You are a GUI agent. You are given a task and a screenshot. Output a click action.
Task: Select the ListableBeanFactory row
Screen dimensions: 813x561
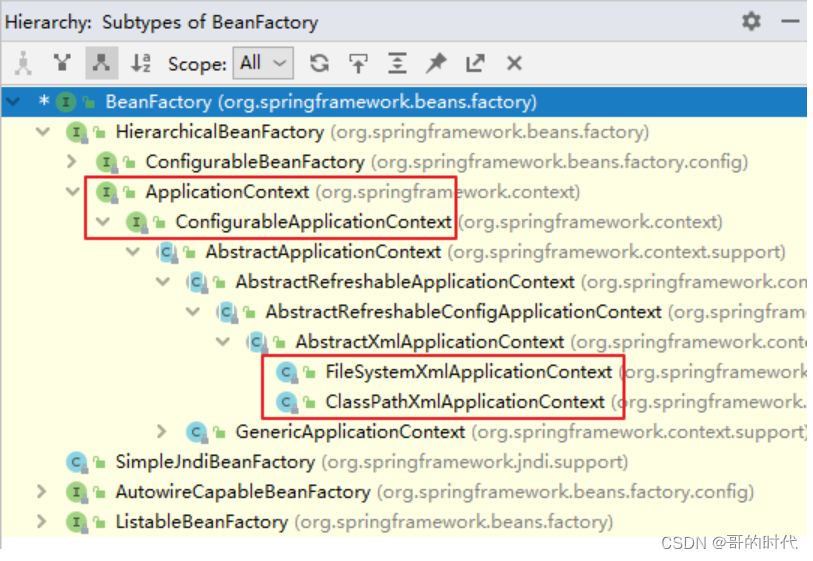(x=404, y=521)
